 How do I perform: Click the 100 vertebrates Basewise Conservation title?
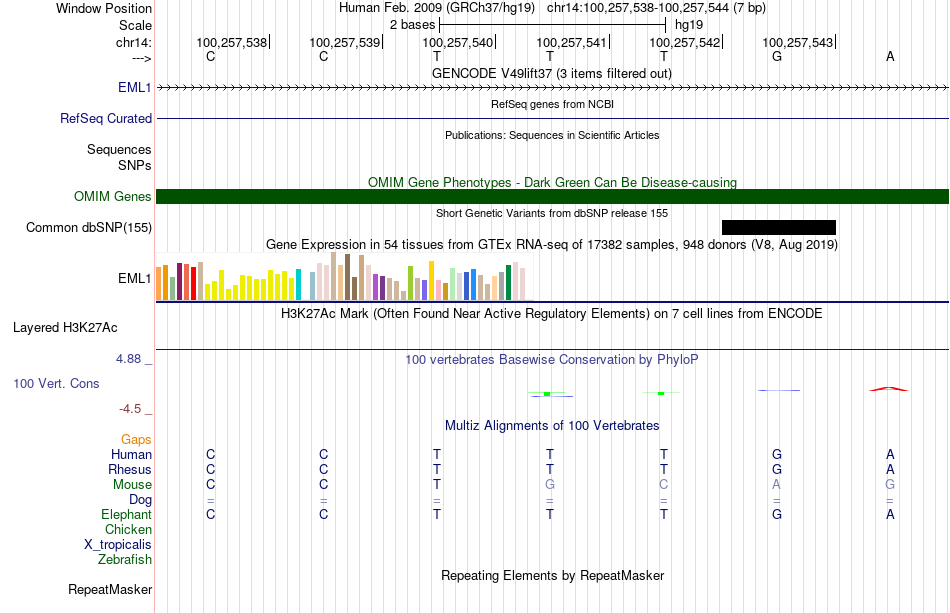point(552,360)
